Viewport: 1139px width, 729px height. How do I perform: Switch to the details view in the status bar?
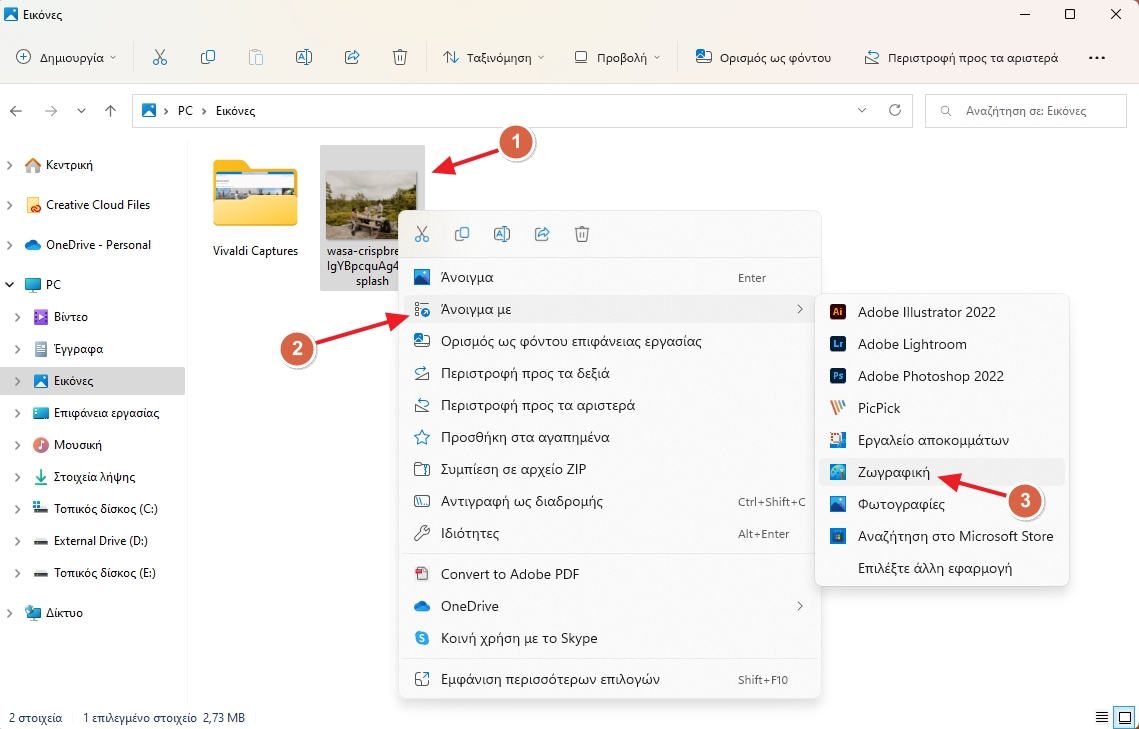coord(1101,717)
